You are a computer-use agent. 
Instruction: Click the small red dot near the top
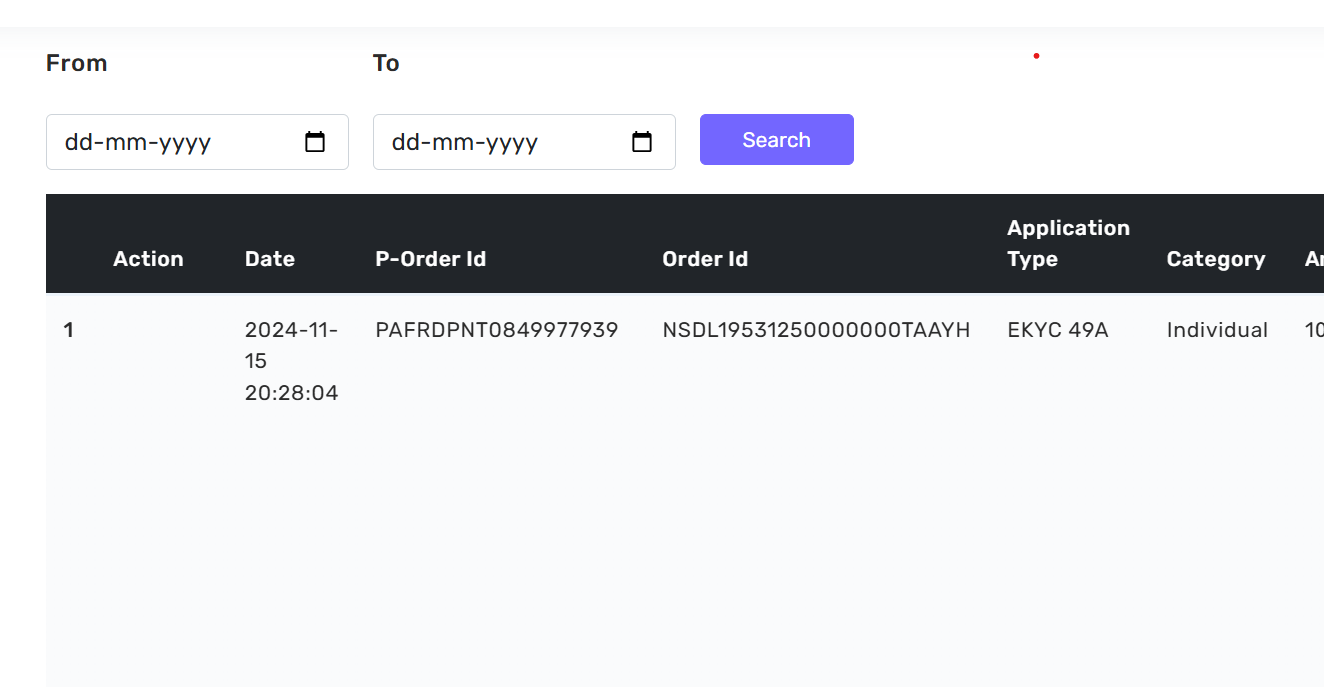tap(1036, 56)
